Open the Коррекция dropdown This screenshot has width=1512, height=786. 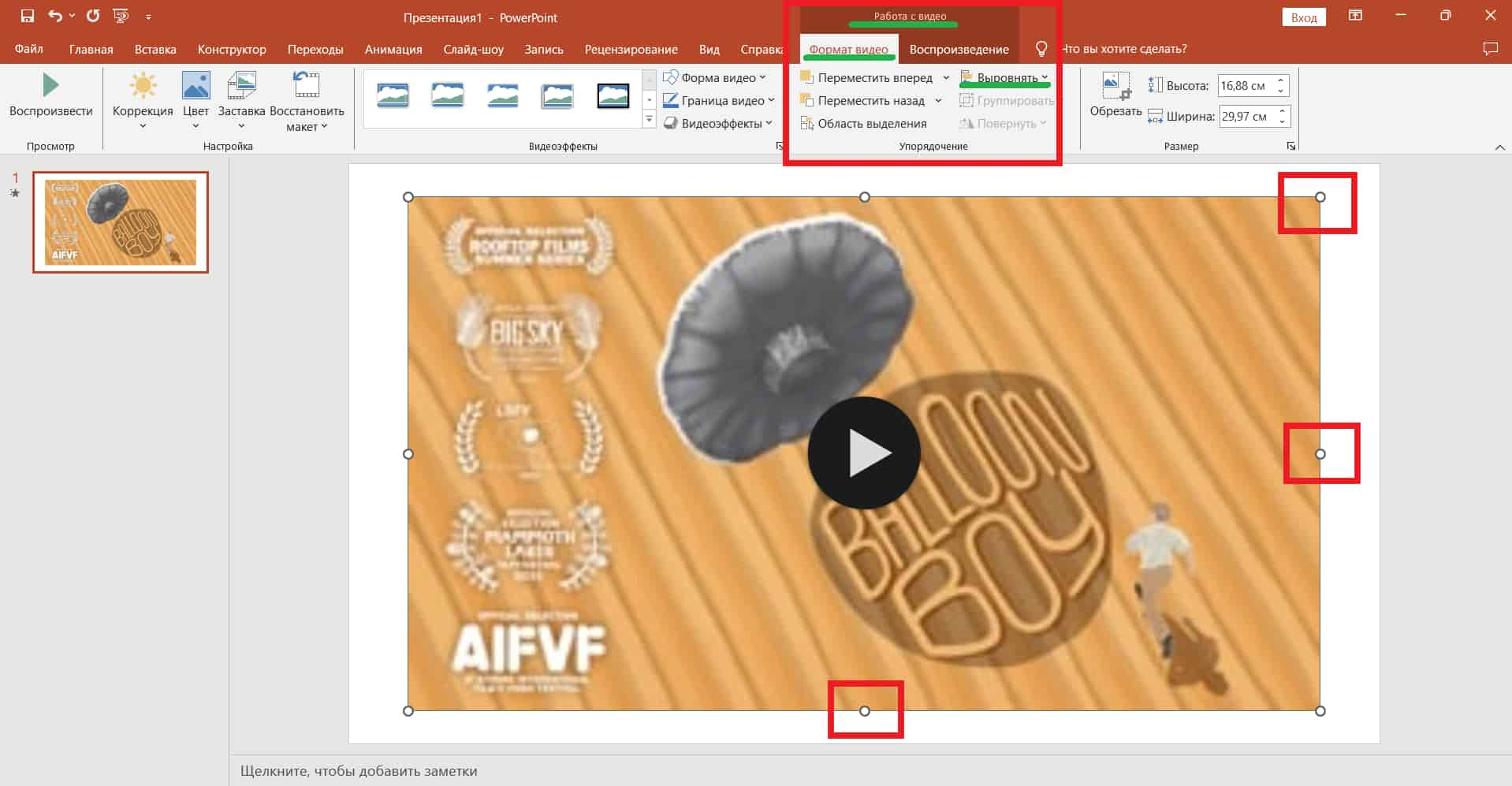[x=143, y=101]
